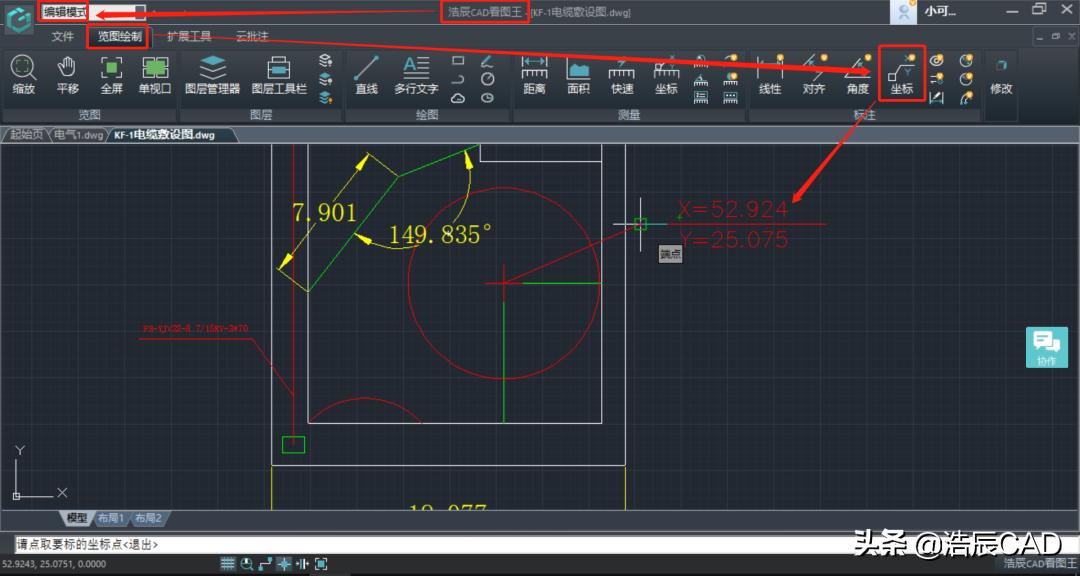
Task: Click the 坐标 coordinate annotation tool
Action: pyautogui.click(x=902, y=75)
